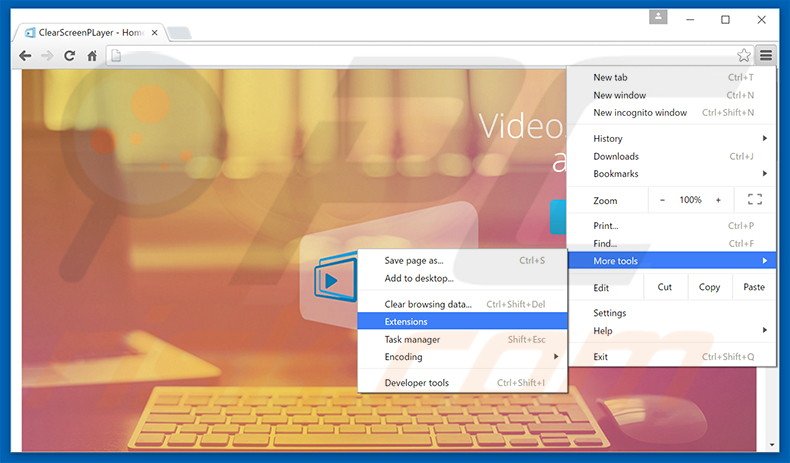
Task: Click the forward navigation arrow
Action: point(47,56)
